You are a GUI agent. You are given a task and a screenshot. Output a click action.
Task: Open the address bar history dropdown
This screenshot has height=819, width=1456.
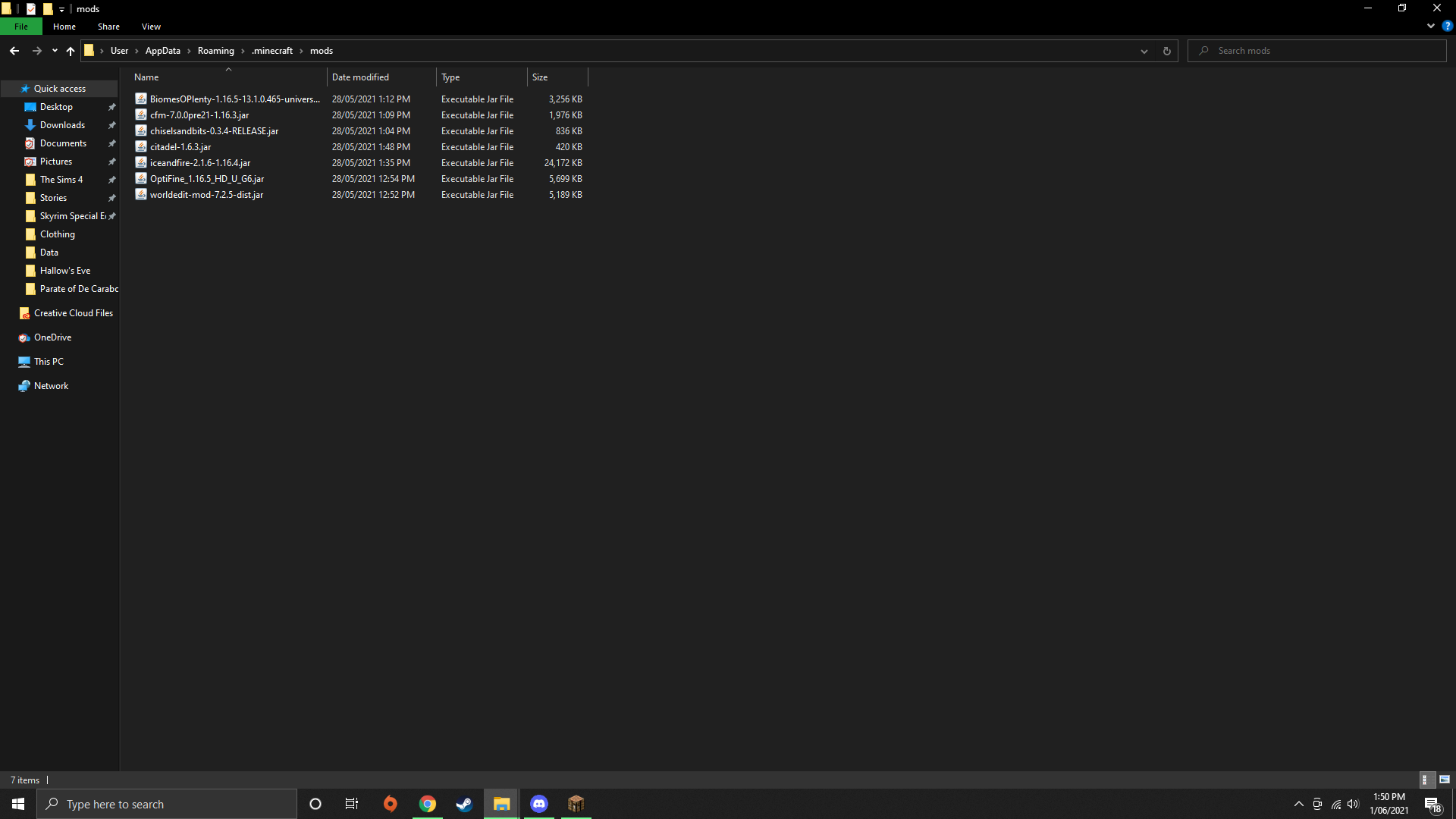coord(1144,51)
